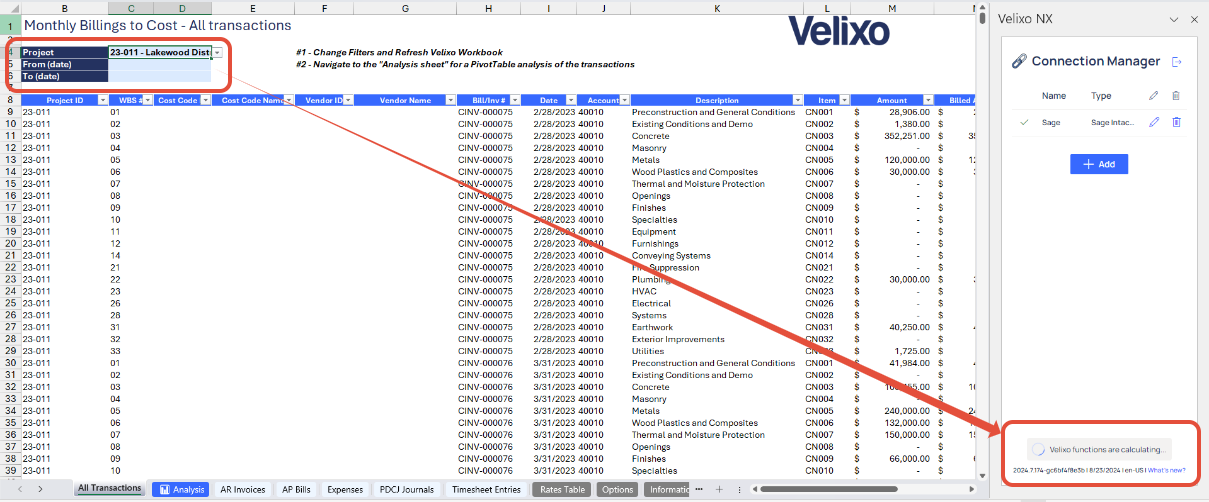The height and width of the screenshot is (502, 1209).
Task: Open the Vendor Name column filter
Action: point(449,100)
